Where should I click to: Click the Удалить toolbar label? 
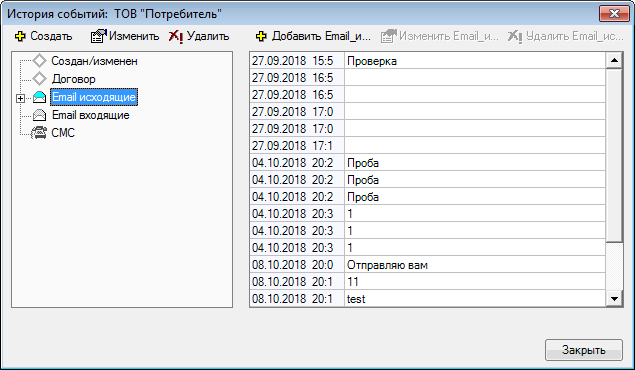208,36
